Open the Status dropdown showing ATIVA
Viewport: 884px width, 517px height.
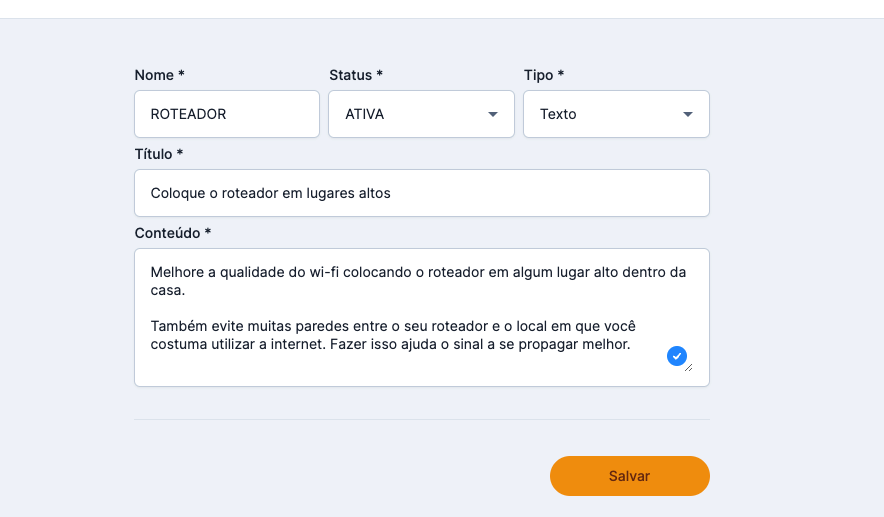421,114
